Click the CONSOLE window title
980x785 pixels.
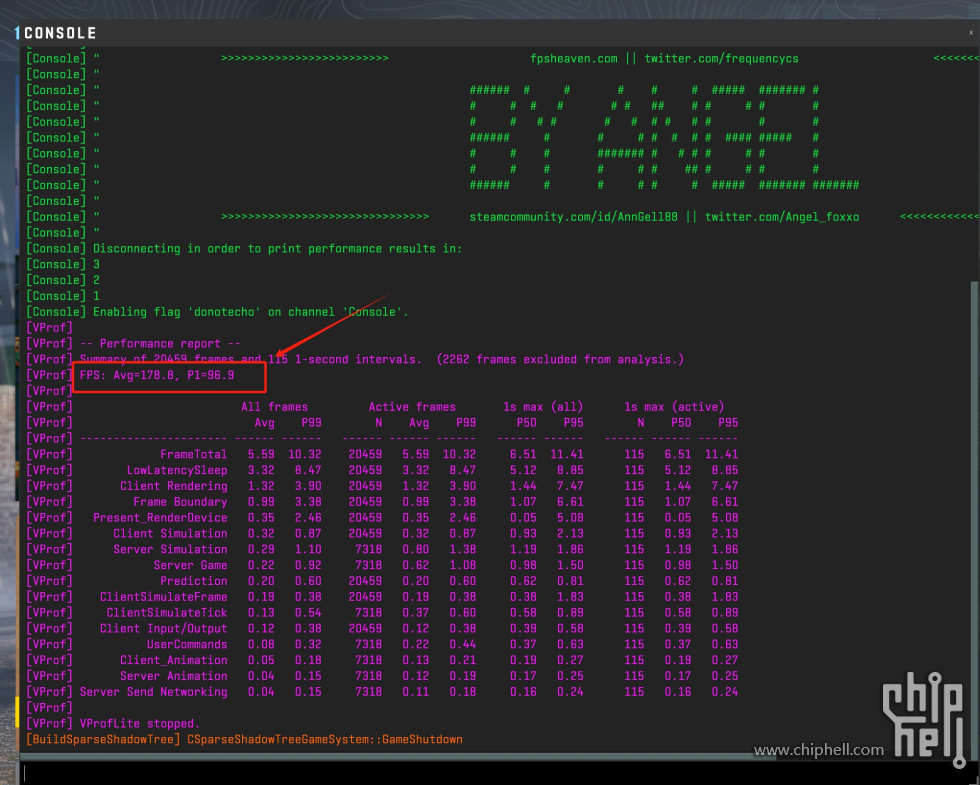[60, 33]
